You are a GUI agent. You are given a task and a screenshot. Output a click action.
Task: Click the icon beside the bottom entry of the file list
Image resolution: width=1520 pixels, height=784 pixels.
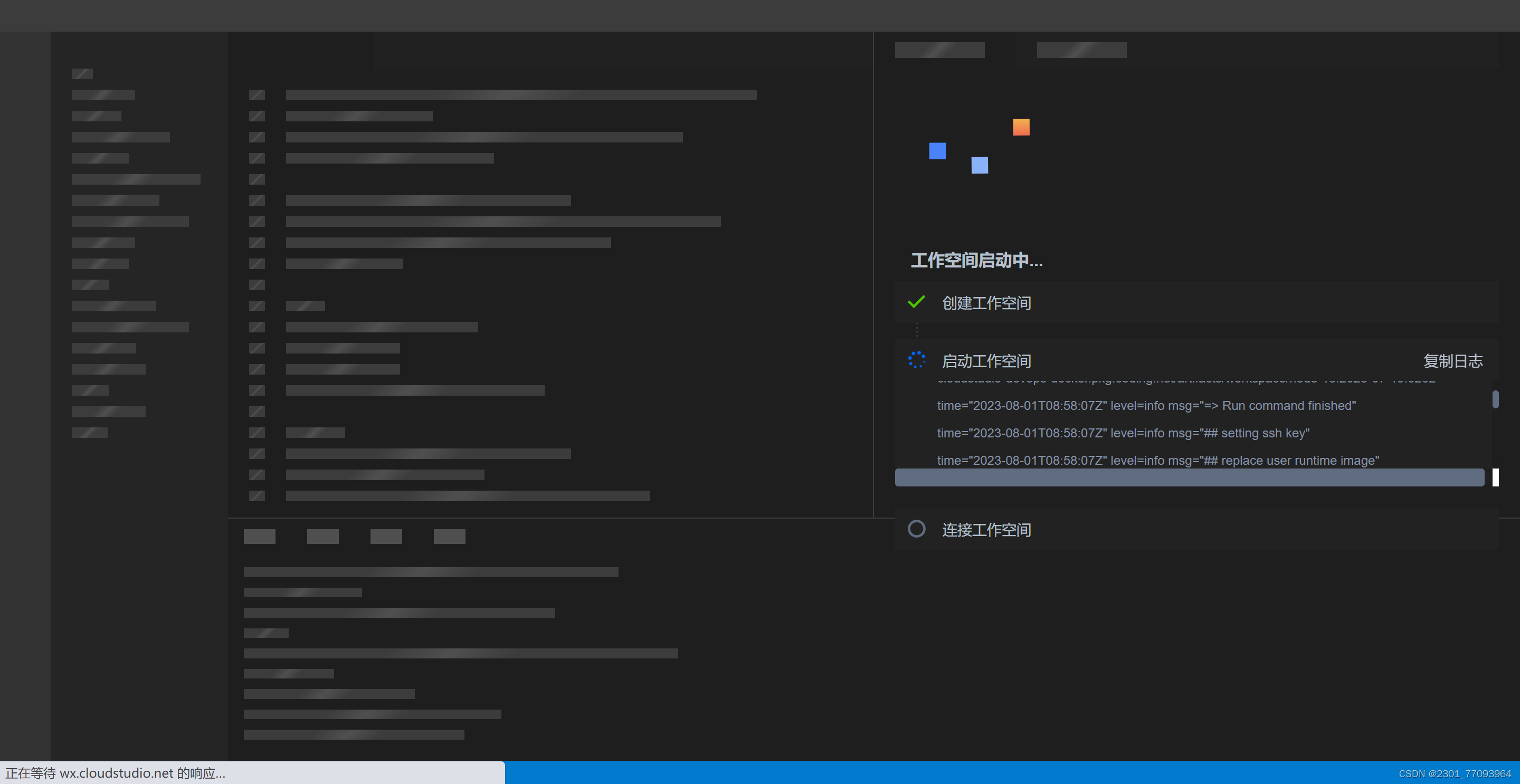click(256, 495)
